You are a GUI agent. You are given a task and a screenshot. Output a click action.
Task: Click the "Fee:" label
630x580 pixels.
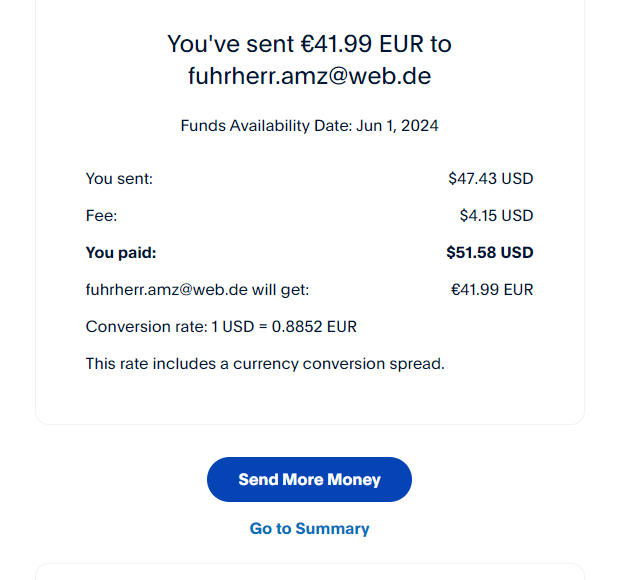pos(102,216)
